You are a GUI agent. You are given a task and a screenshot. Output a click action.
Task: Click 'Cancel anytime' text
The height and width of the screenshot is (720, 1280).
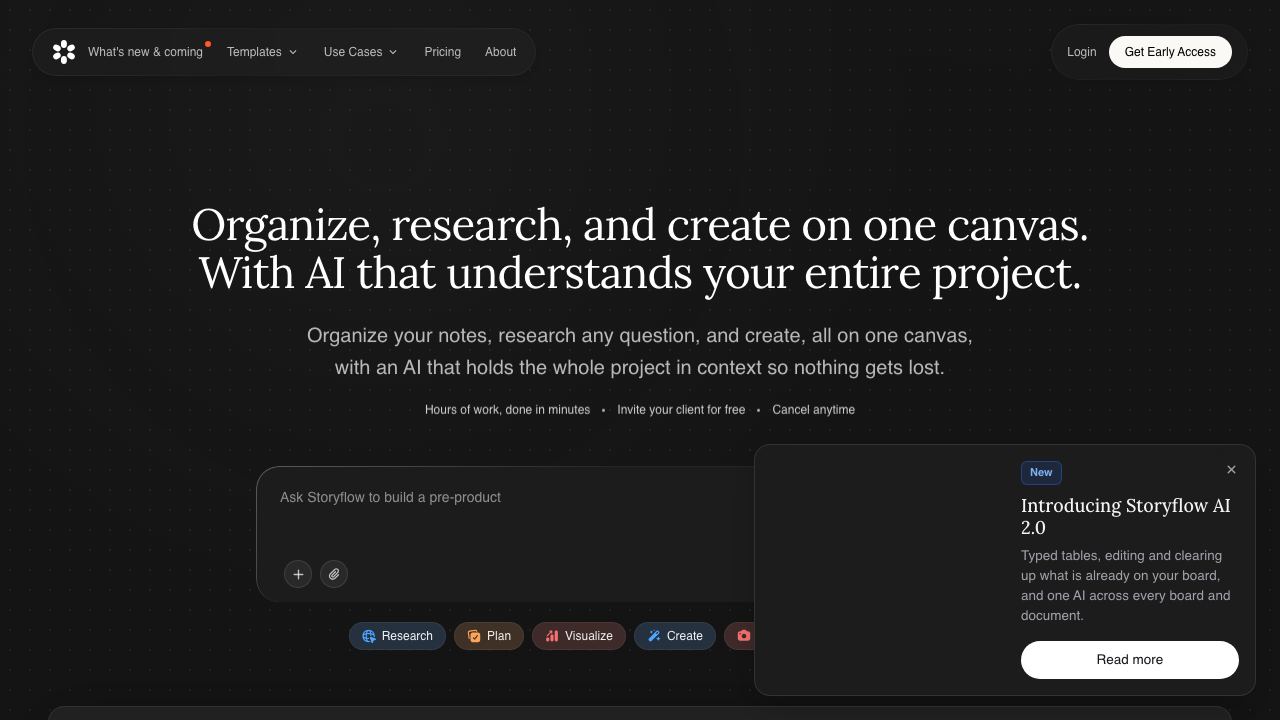[813, 410]
